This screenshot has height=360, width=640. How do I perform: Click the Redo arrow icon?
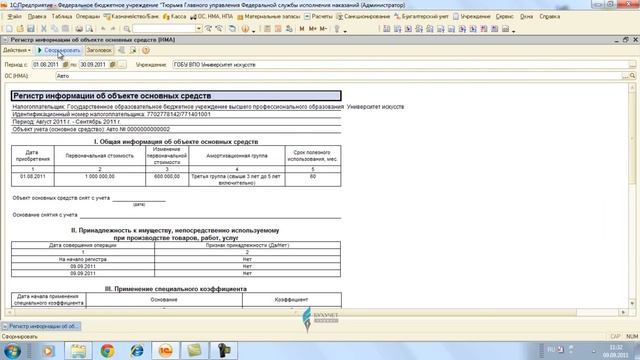point(113,29)
